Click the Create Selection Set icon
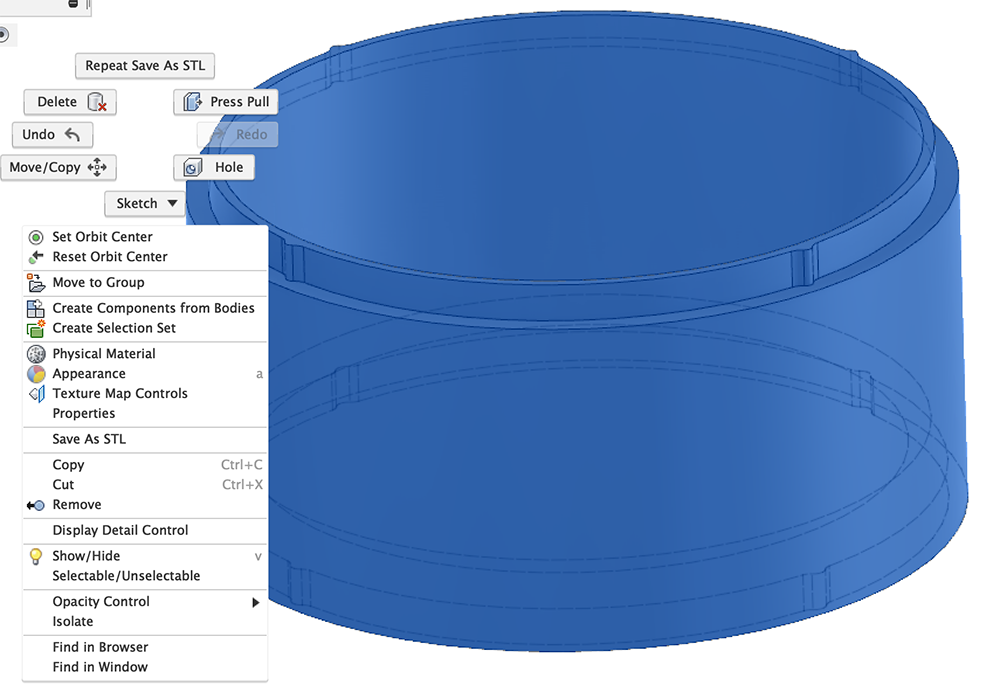The width and height of the screenshot is (1000, 685). click(36, 328)
